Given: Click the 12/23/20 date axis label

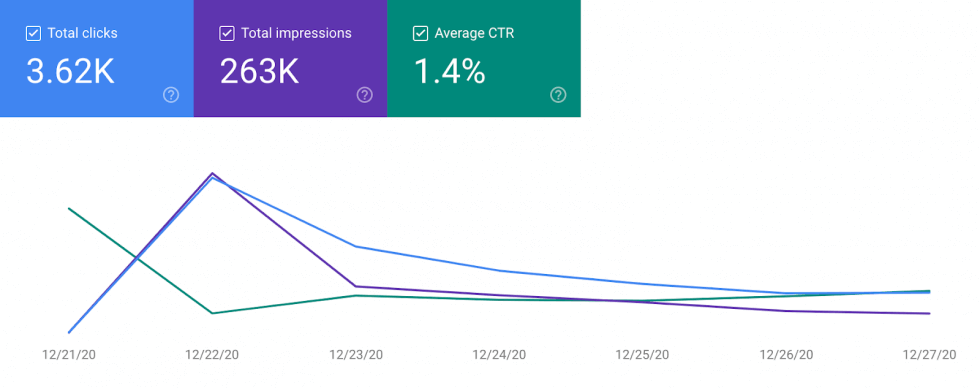Looking at the screenshot, I should point(356,355).
